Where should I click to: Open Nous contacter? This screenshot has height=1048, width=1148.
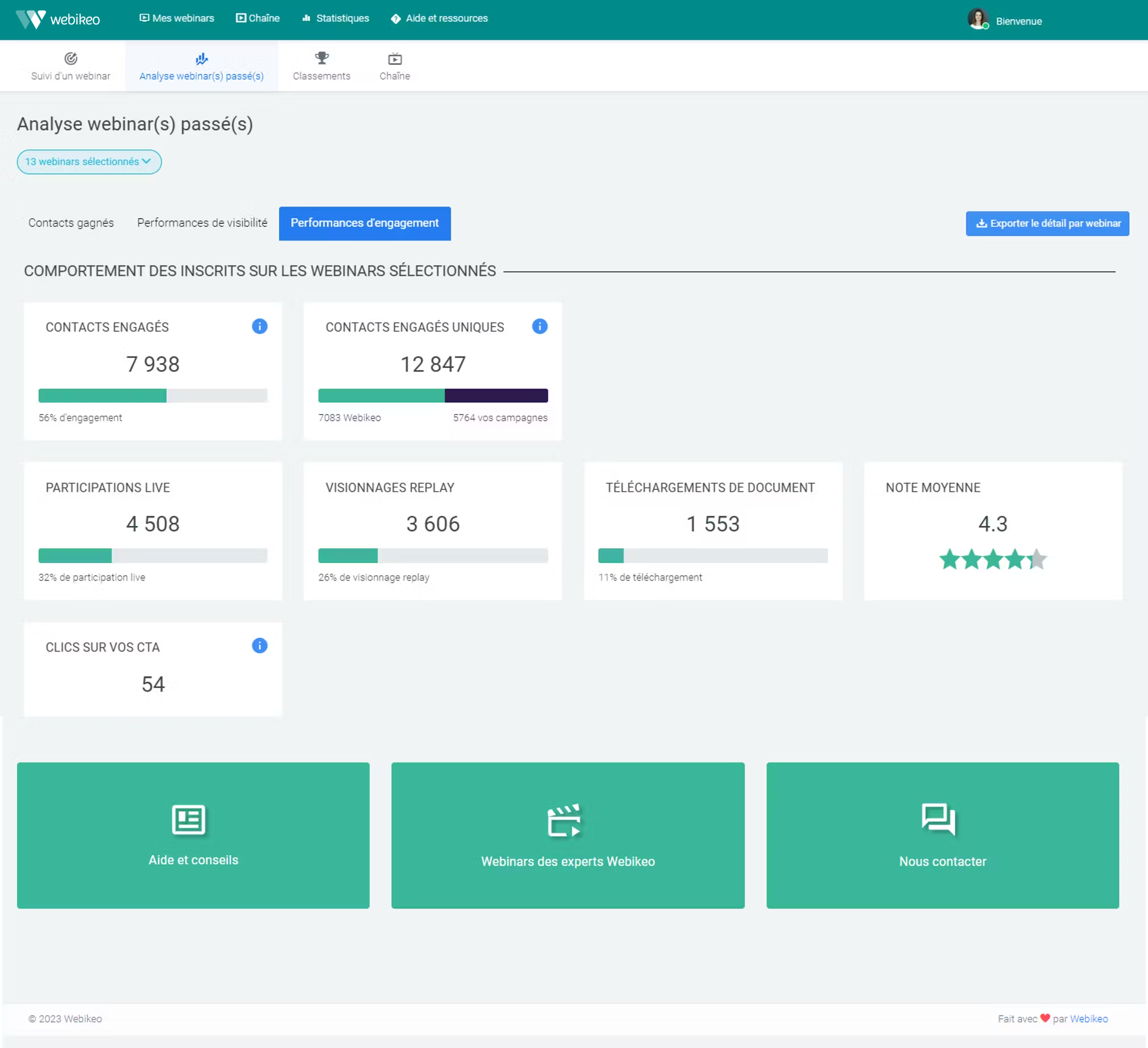pyautogui.click(x=942, y=835)
